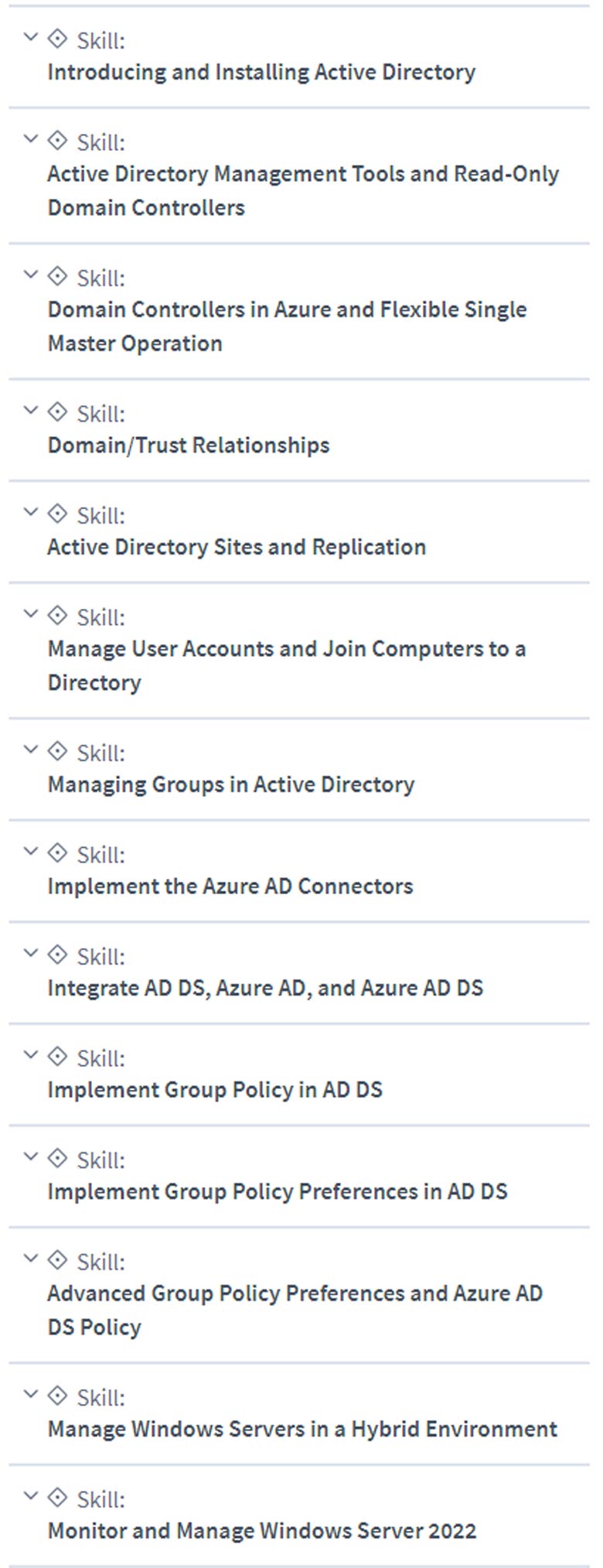603x1568 pixels.
Task: Select Advanced Group Policy Preferences and Azure AD DS Policy
Action: click(295, 1310)
